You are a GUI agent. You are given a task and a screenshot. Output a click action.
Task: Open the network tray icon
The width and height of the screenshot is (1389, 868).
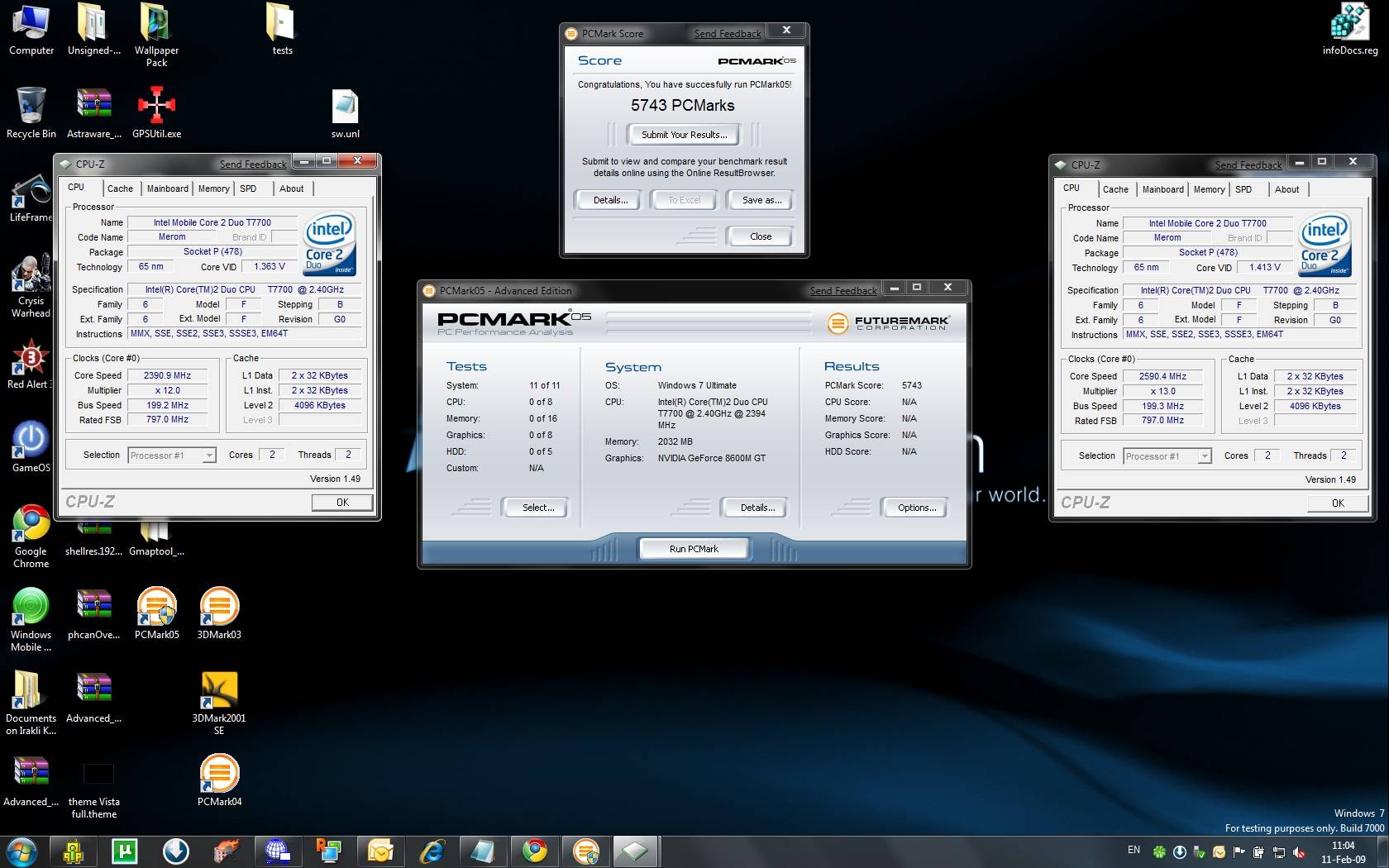click(x=1278, y=851)
